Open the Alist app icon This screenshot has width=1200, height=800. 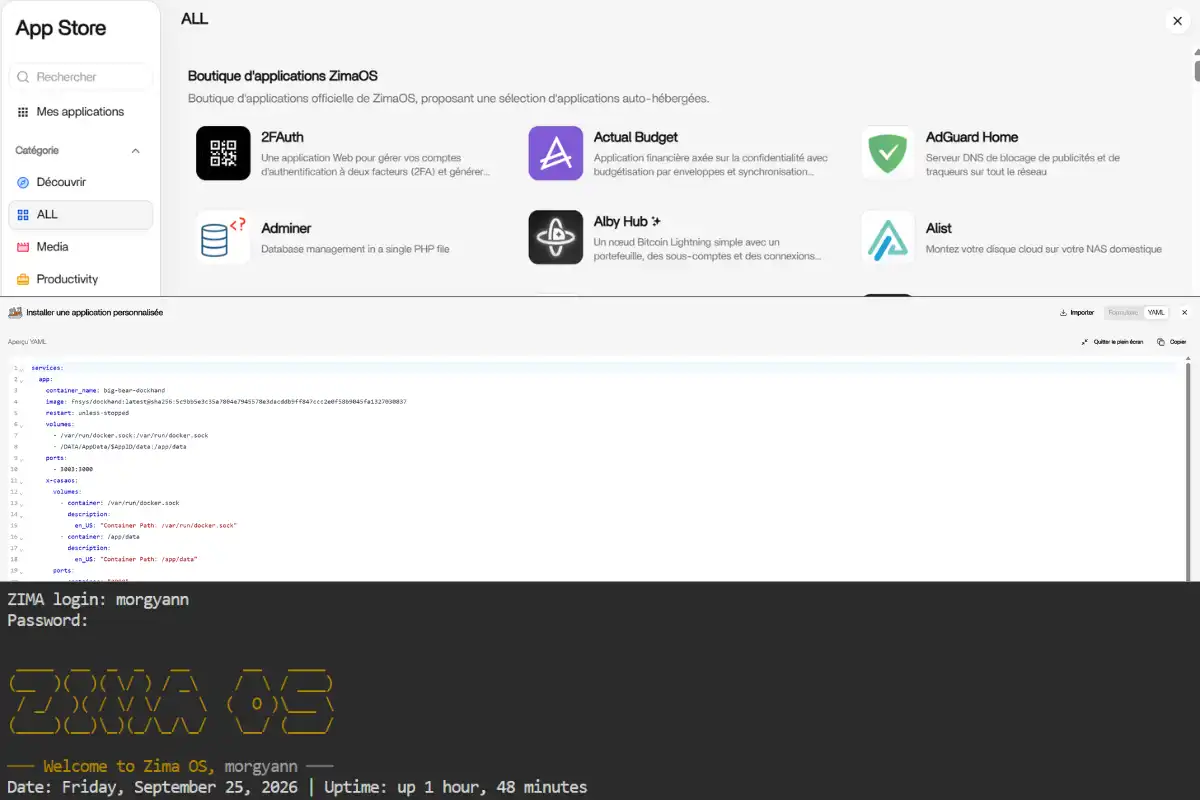pyautogui.click(x=888, y=237)
